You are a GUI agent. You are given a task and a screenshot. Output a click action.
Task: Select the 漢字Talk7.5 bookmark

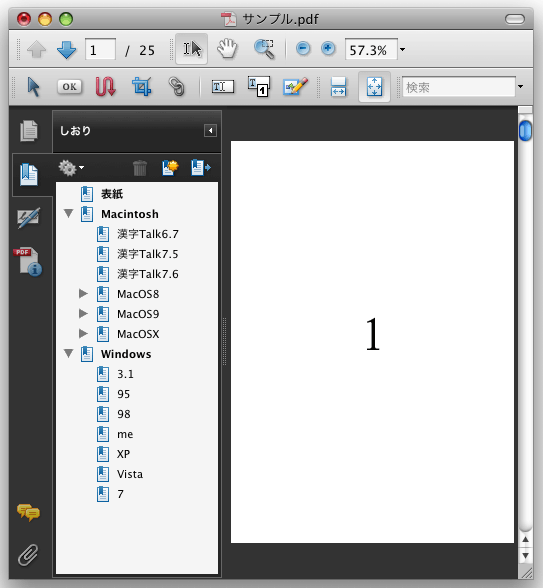(147, 254)
